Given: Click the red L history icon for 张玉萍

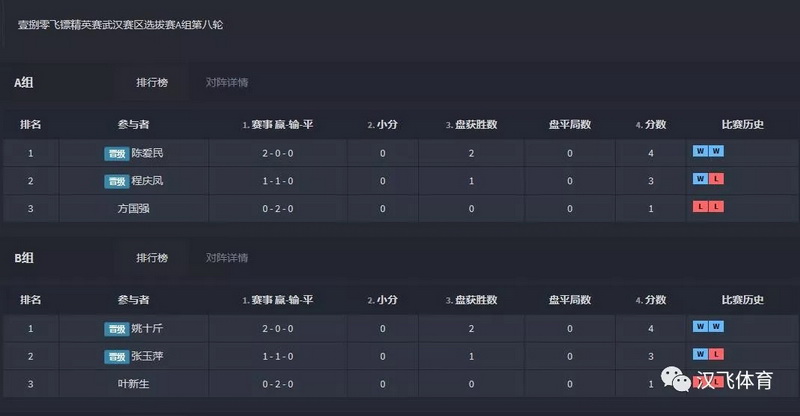Looking at the screenshot, I should [716, 354].
